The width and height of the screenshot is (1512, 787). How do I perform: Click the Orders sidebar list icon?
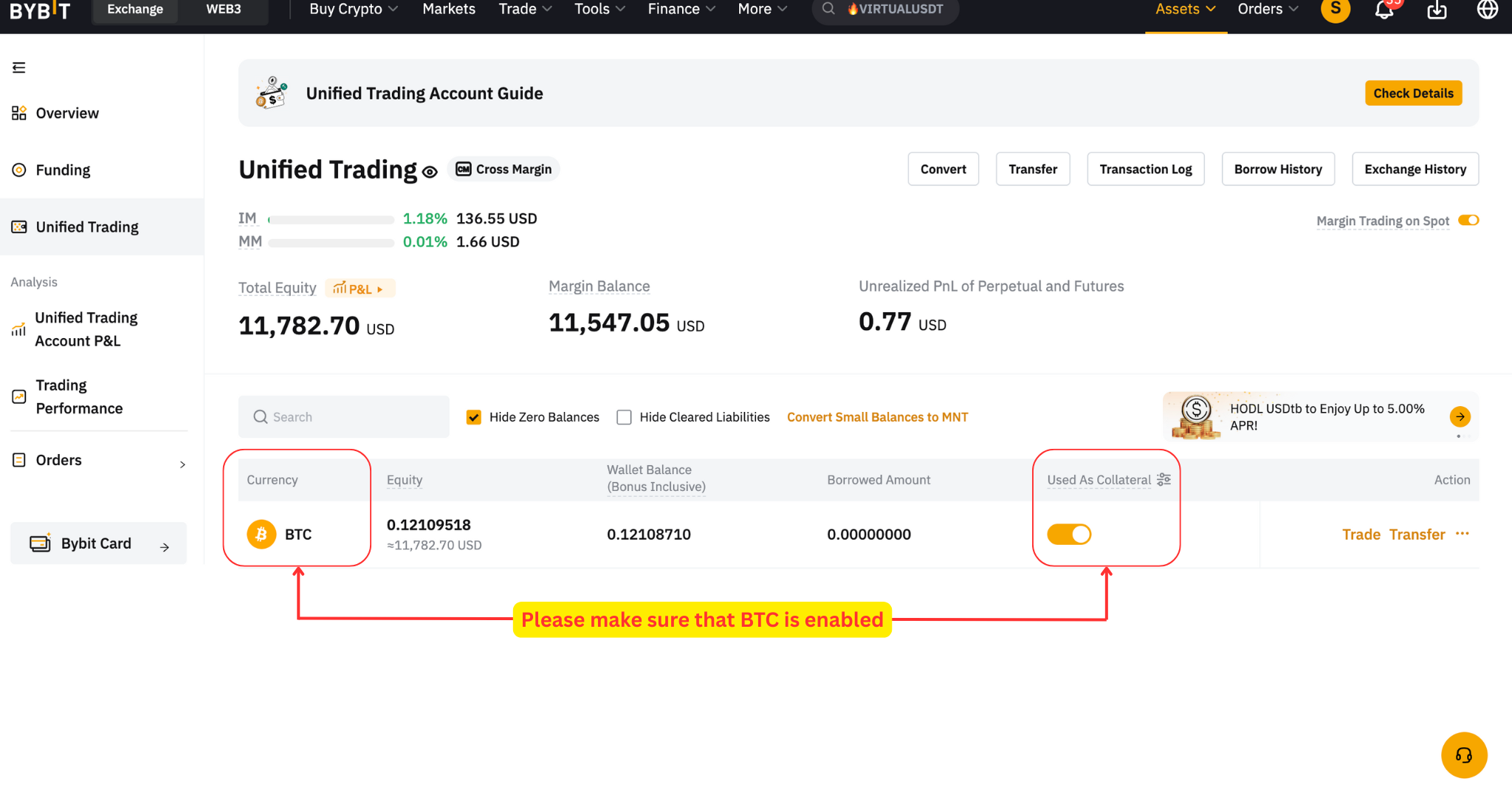[19, 460]
